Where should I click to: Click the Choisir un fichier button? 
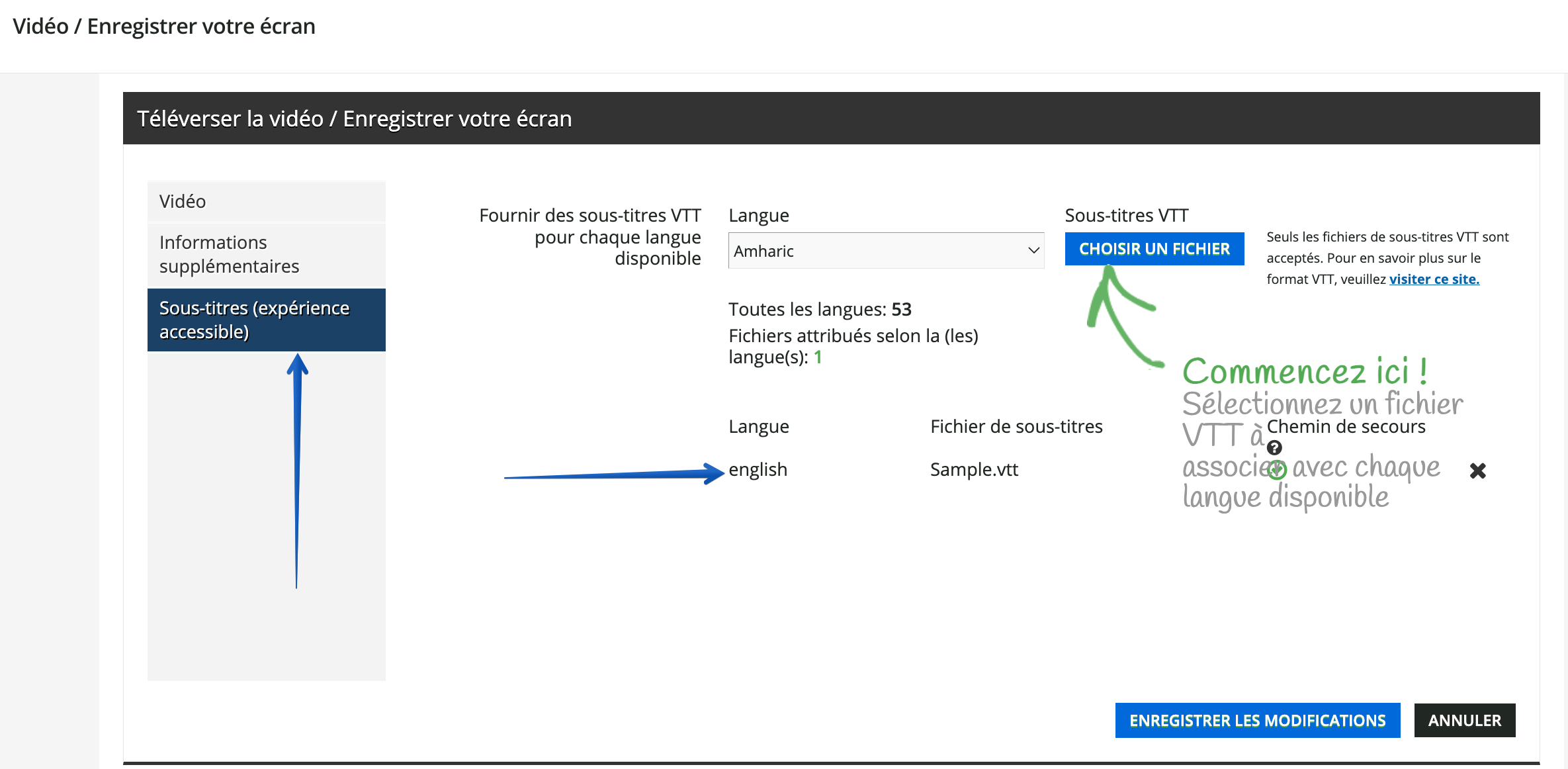point(1154,249)
